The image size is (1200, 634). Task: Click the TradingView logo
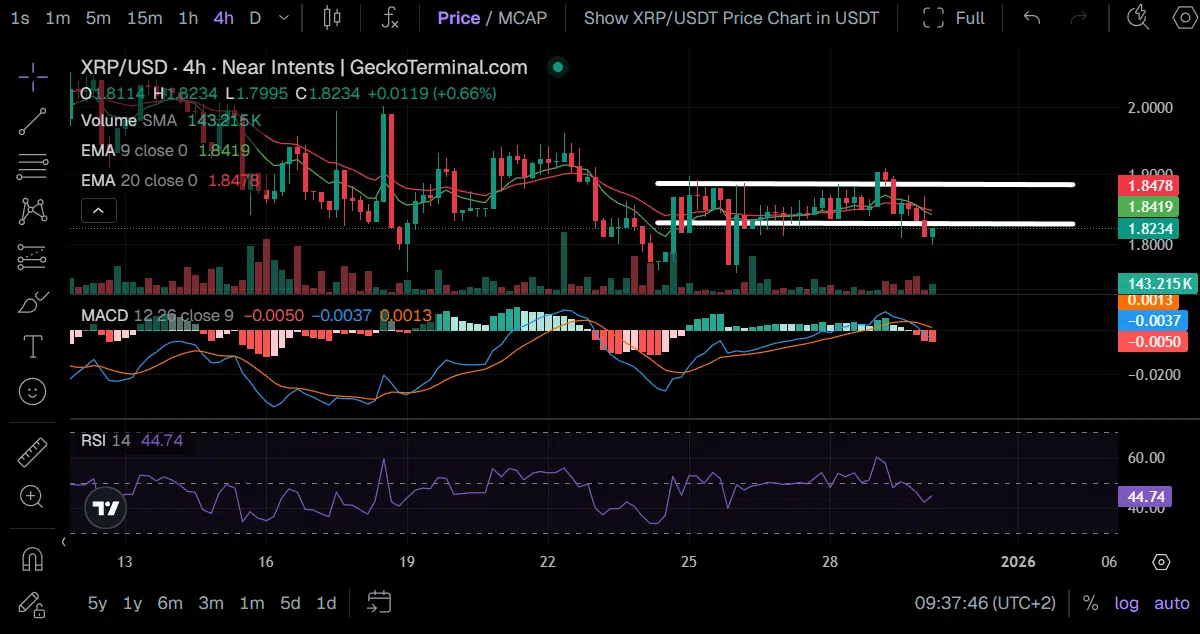(x=104, y=508)
